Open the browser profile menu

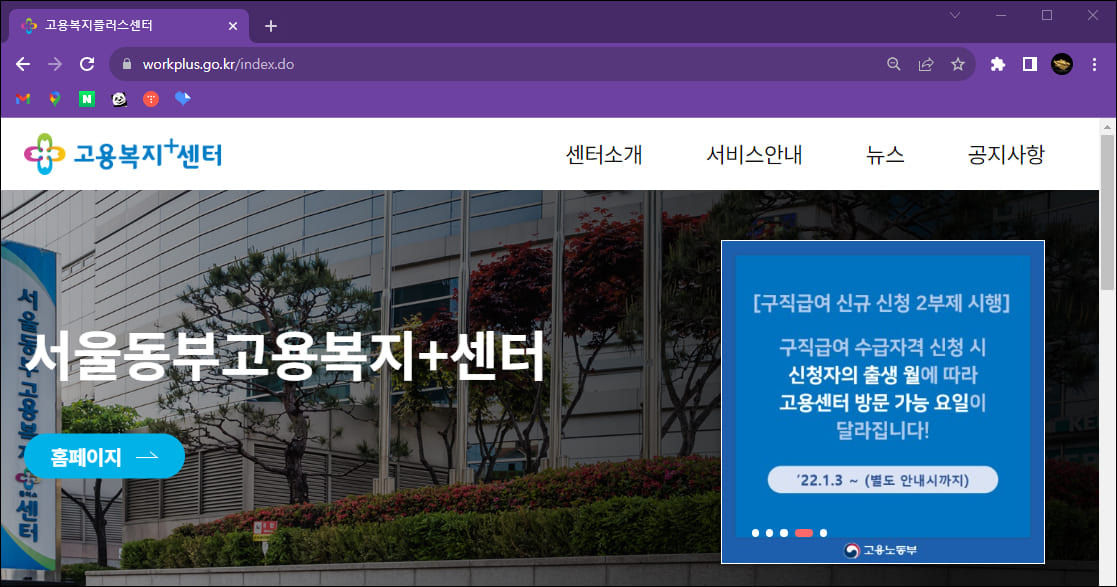click(1062, 63)
